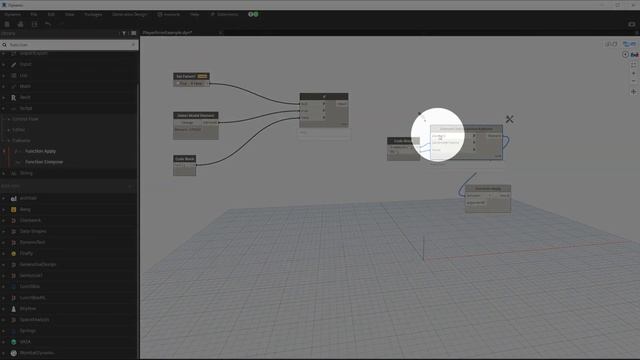Image resolution: width=640 pixels, height=360 pixels.
Task: Click the Redo arrow icon
Action: (x=61, y=24)
